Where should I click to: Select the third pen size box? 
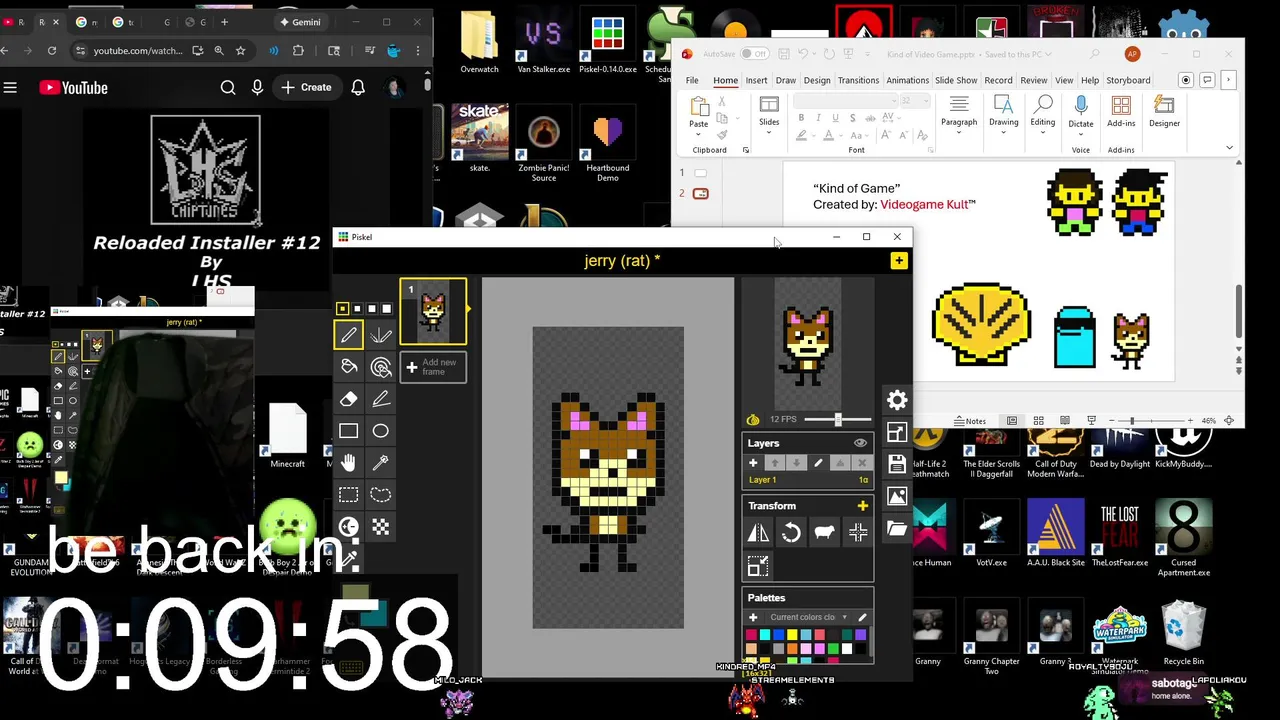click(x=372, y=309)
